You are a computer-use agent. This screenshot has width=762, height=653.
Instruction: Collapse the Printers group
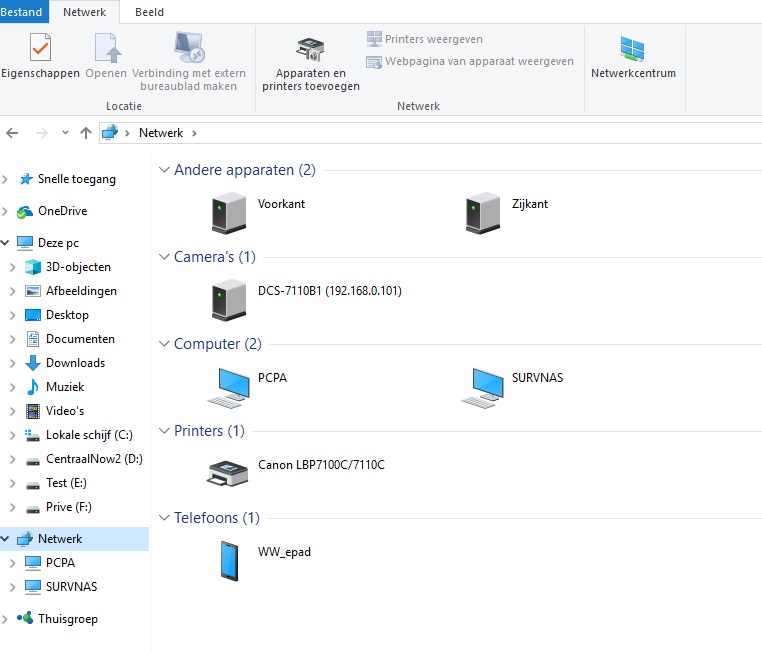coord(164,430)
